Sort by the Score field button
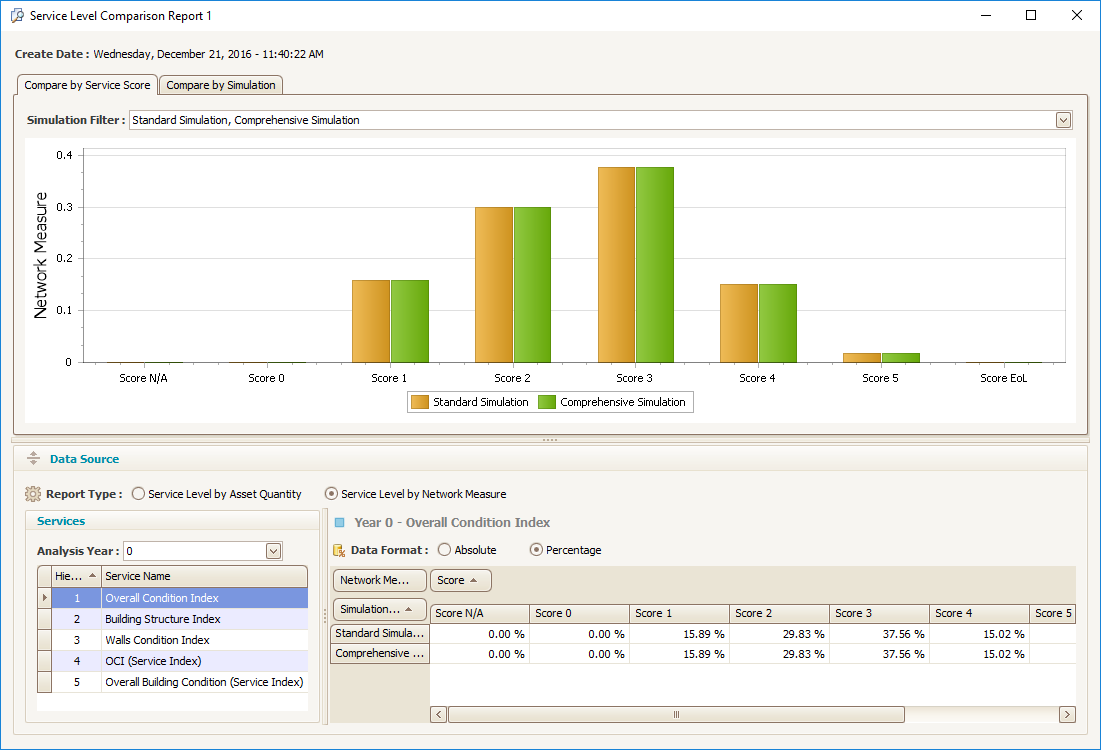 pyautogui.click(x=460, y=580)
